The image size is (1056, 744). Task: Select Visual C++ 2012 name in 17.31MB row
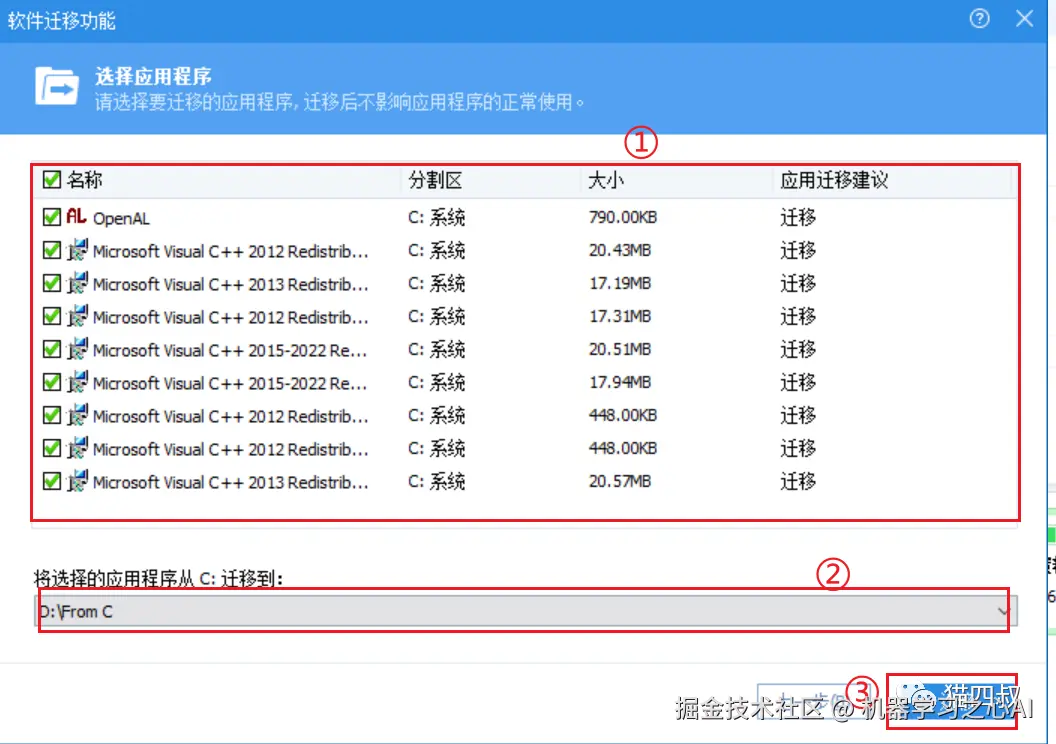(230, 317)
